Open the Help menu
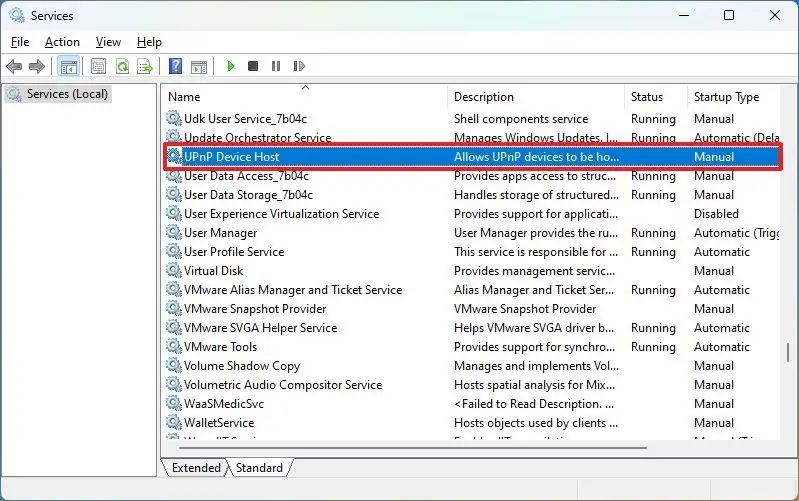 point(149,42)
